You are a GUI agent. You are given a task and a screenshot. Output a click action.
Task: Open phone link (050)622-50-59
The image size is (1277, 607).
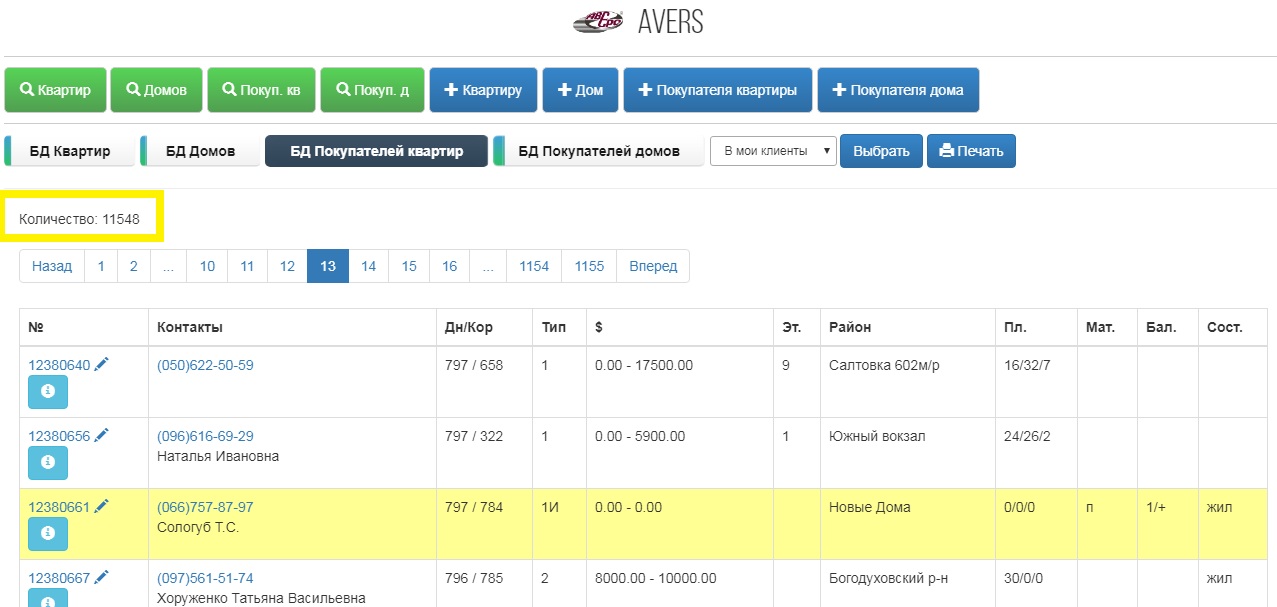[x=205, y=365]
